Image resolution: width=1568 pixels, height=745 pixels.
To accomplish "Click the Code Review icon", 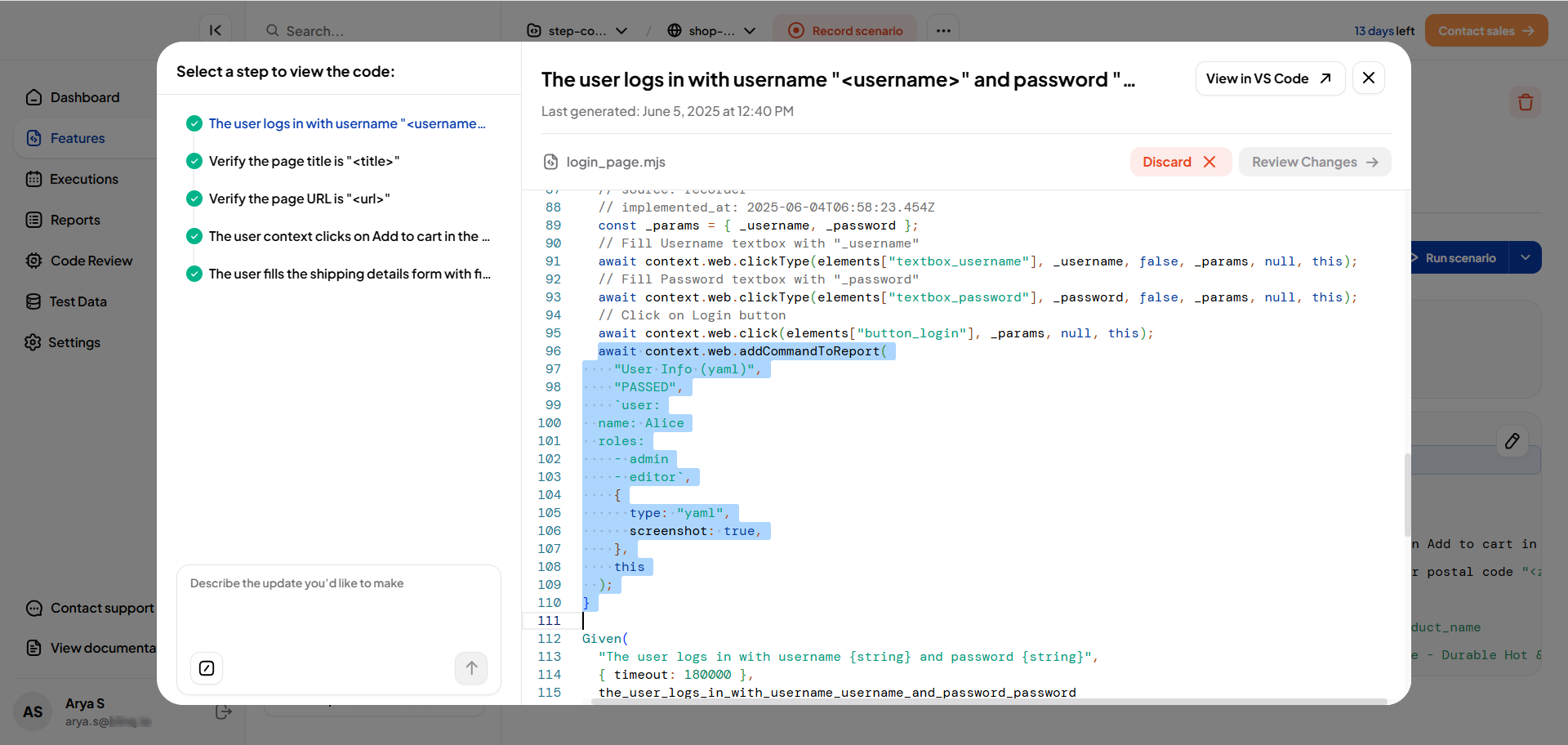I will tap(33, 261).
